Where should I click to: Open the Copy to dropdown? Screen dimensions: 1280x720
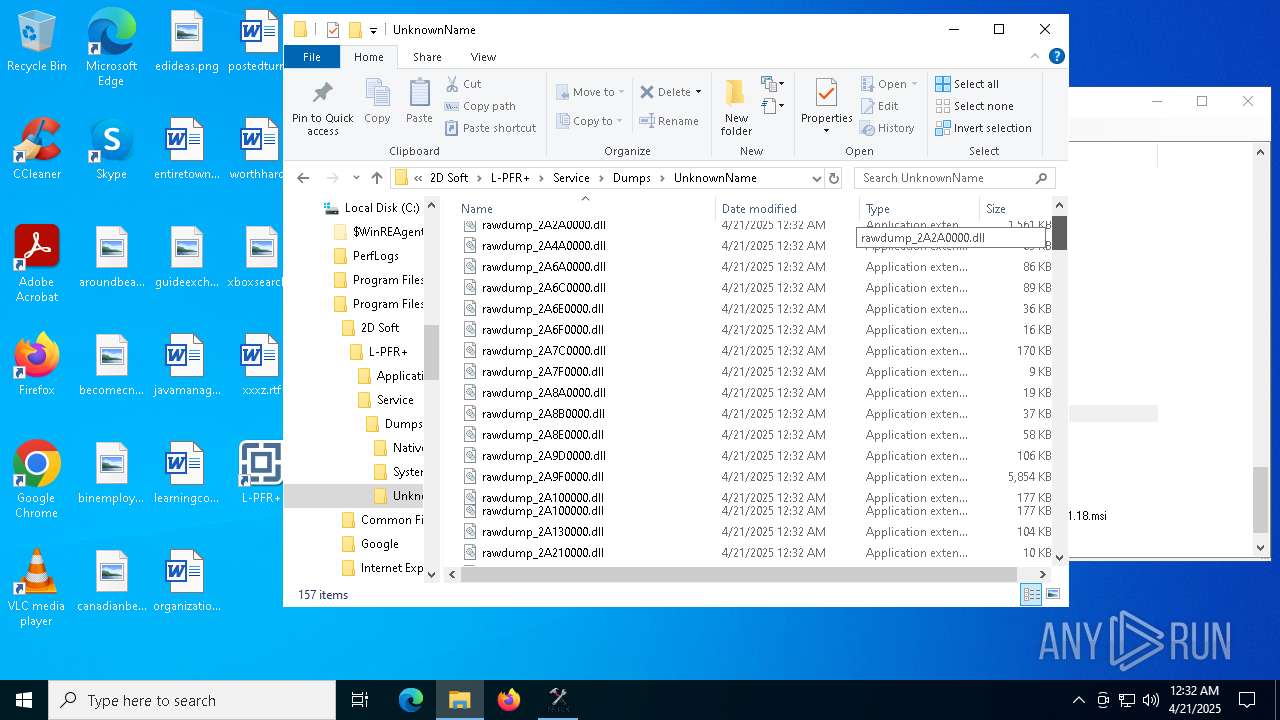590,121
